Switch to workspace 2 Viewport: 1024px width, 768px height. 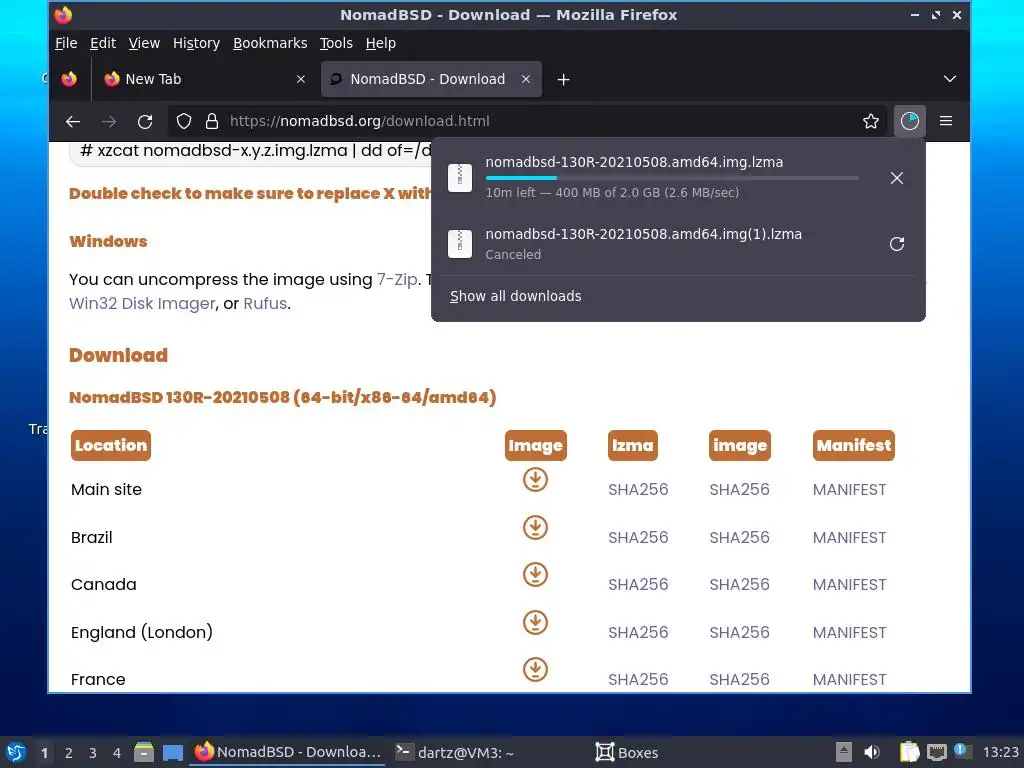[69, 753]
